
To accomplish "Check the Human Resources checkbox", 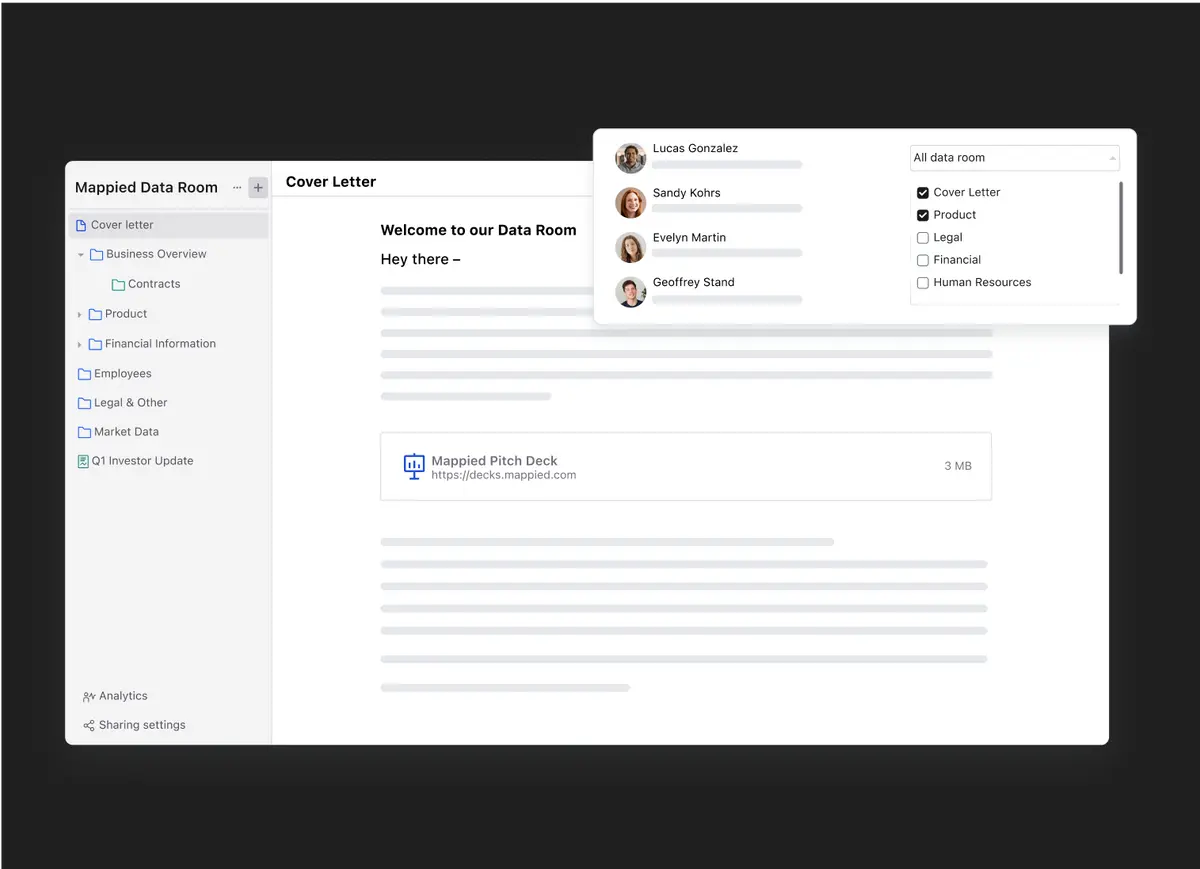I will click(x=922, y=282).
